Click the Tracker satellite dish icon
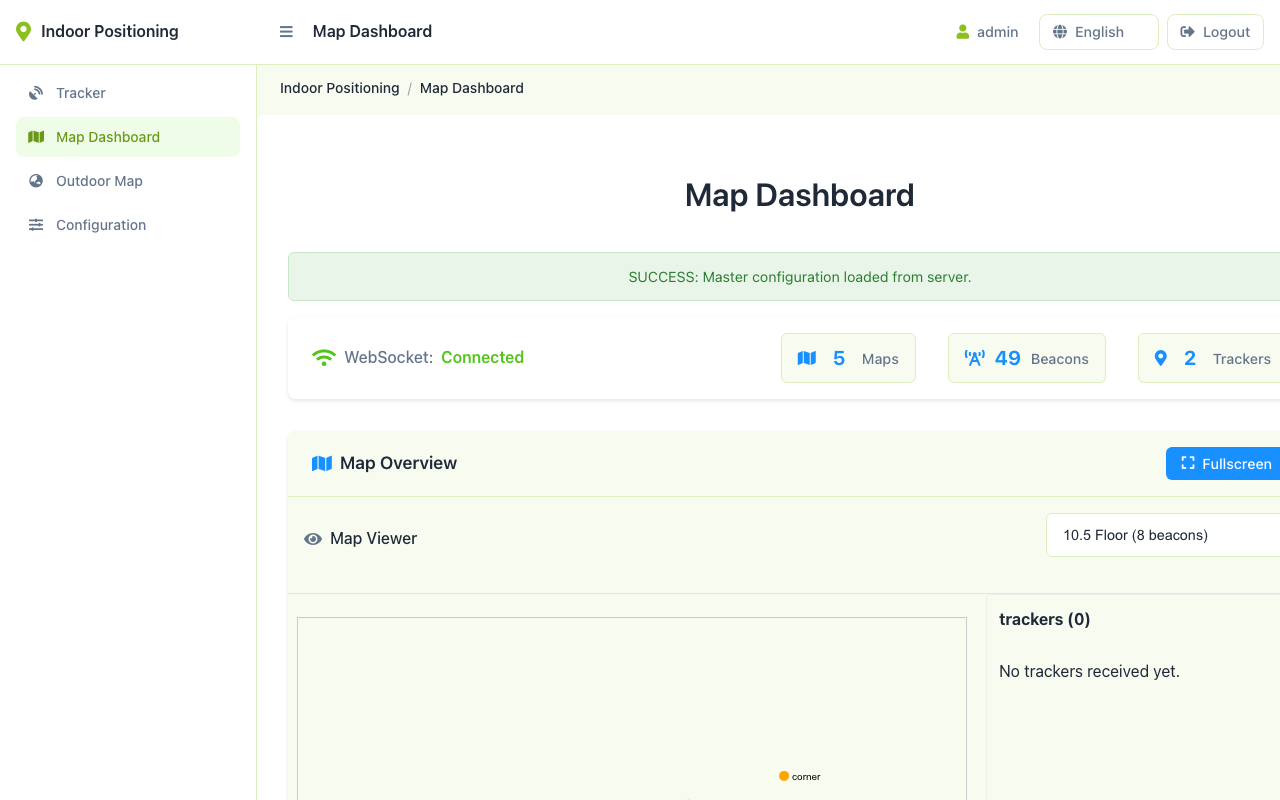Viewport: 1280px width, 800px height. click(36, 93)
